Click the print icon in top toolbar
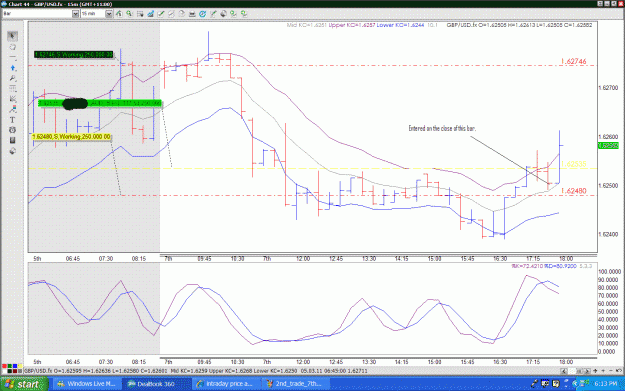625x391 pixels. pyautogui.click(x=192, y=14)
